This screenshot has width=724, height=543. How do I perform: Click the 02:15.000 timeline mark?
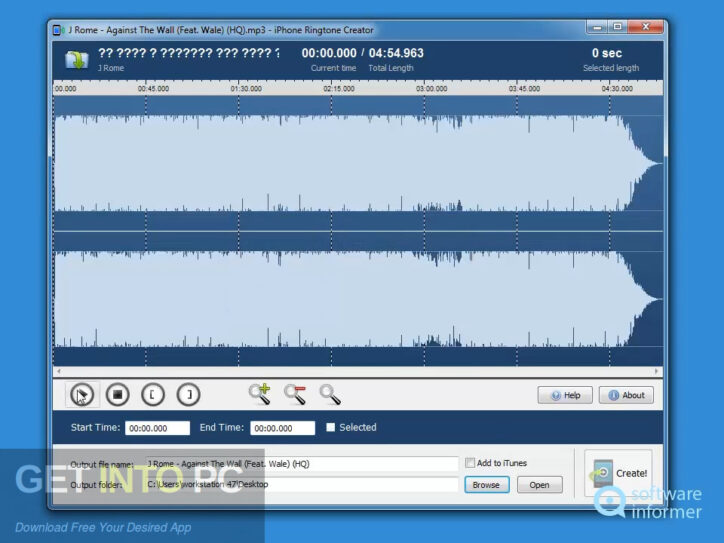tap(339, 89)
